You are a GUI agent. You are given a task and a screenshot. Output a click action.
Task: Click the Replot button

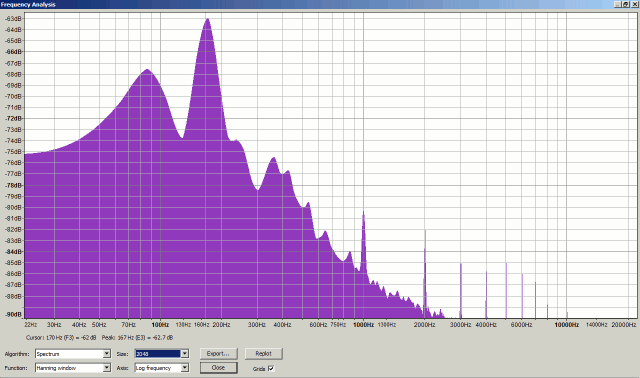(x=263, y=354)
